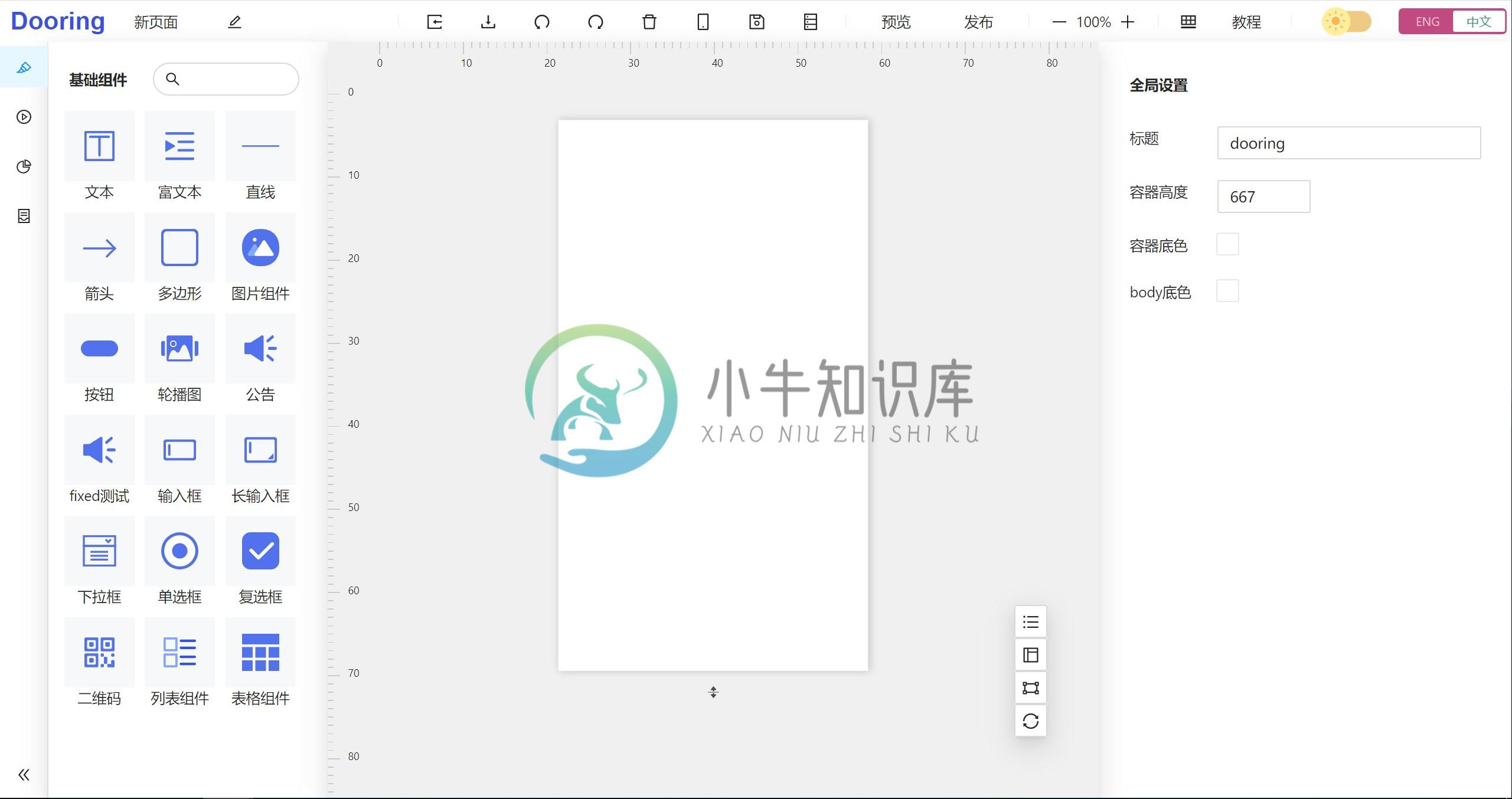Click the mobile device preview icon
The image size is (1512, 799).
pyautogui.click(x=703, y=22)
